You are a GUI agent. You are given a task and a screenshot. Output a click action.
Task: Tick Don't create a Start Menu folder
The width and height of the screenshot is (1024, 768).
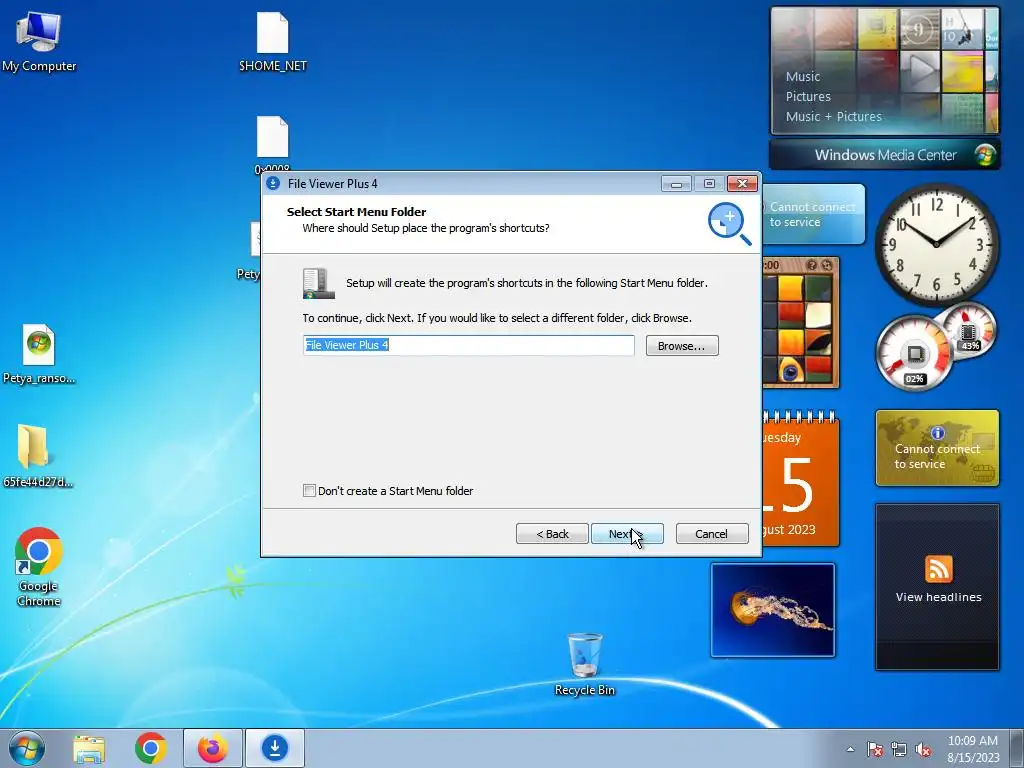point(310,490)
